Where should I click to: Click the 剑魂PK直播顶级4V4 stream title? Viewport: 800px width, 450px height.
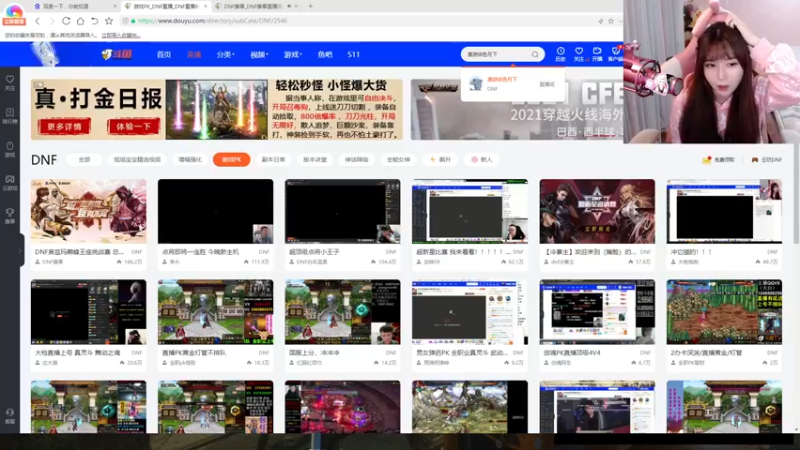pyautogui.click(x=572, y=353)
